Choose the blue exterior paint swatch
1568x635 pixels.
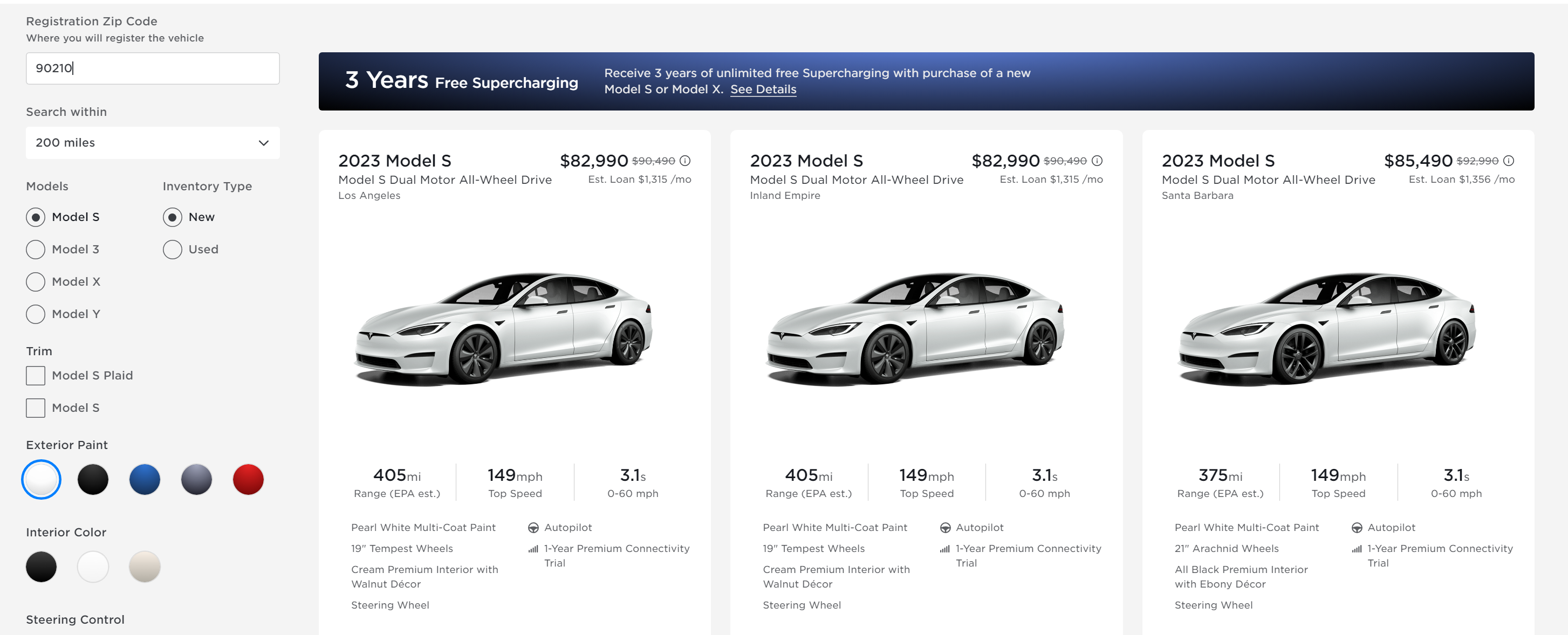click(x=145, y=479)
